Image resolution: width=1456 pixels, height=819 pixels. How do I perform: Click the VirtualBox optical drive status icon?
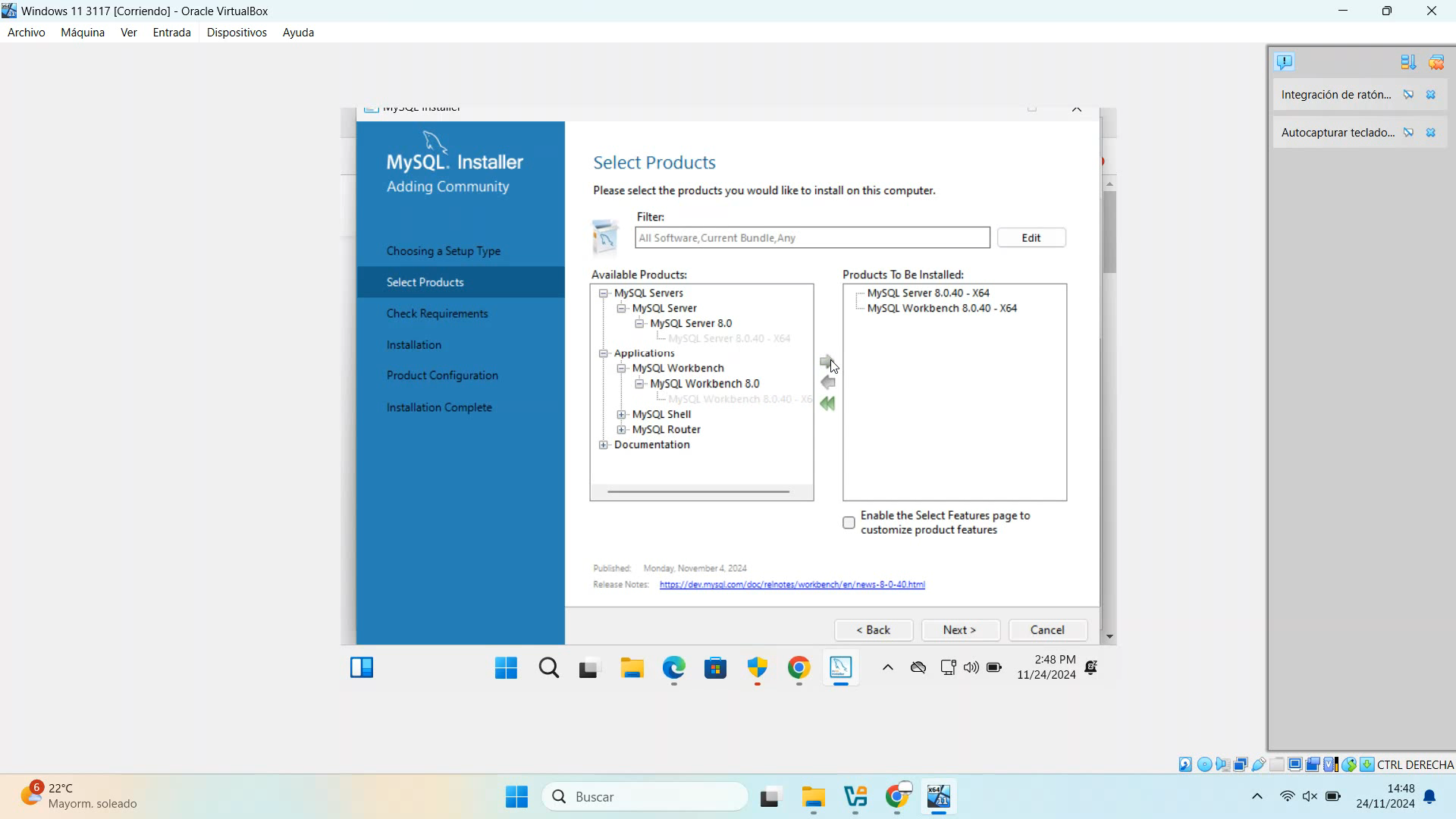tap(1205, 764)
